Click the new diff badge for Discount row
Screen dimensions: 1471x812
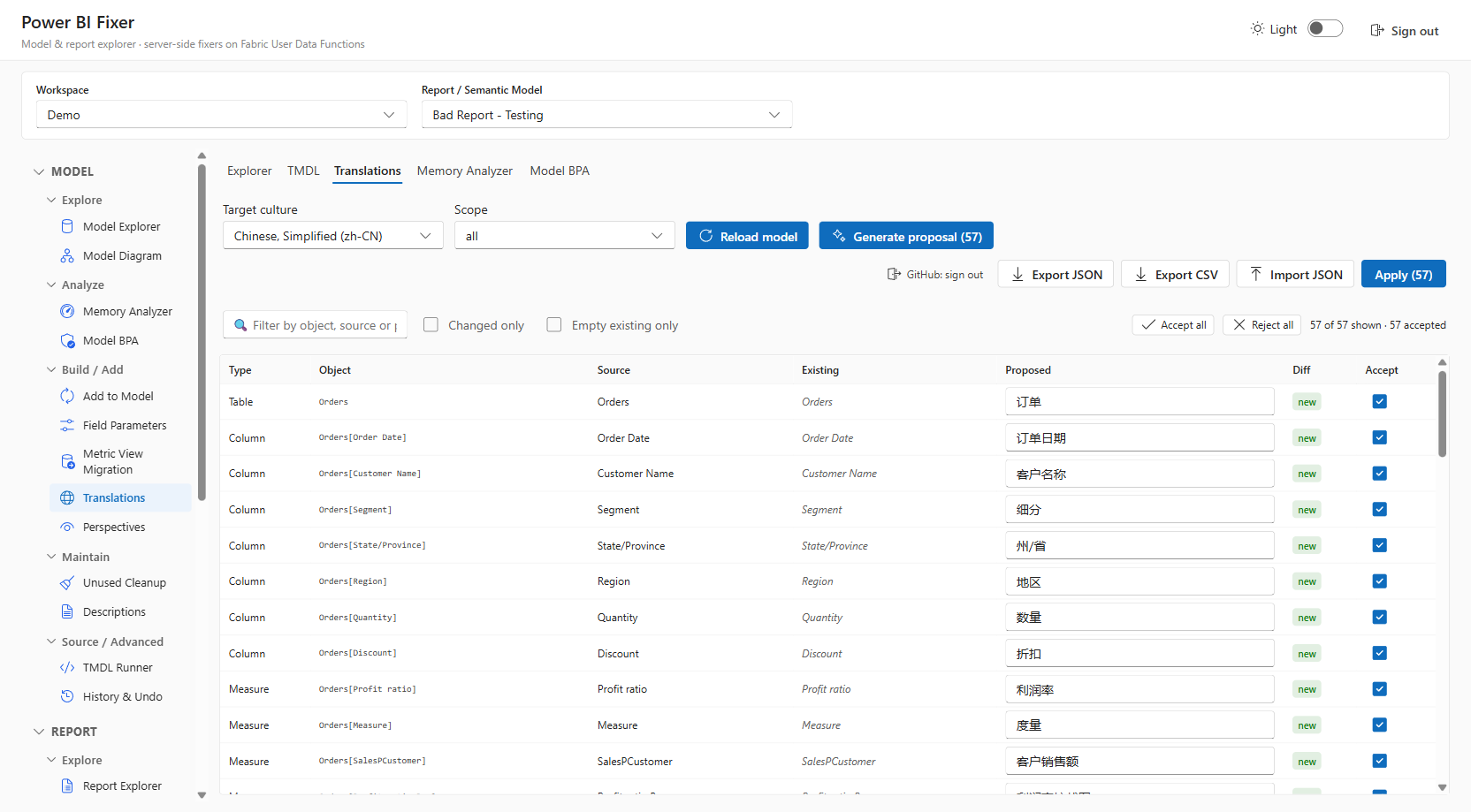tap(1307, 654)
